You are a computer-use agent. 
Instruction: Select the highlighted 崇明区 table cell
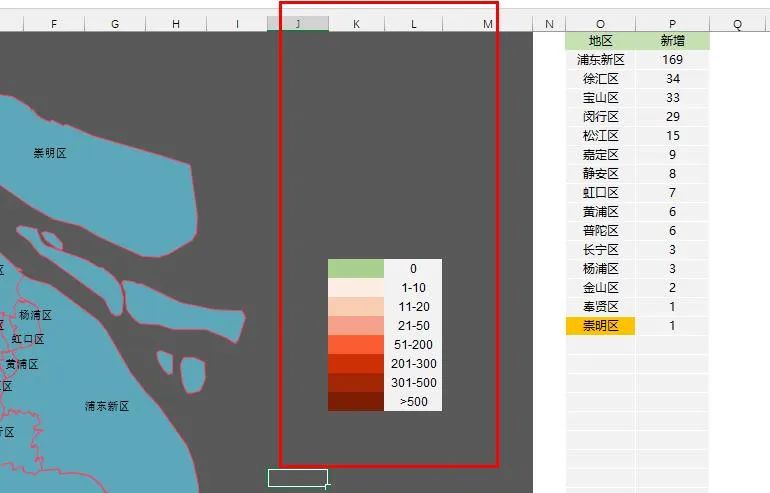tap(600, 326)
